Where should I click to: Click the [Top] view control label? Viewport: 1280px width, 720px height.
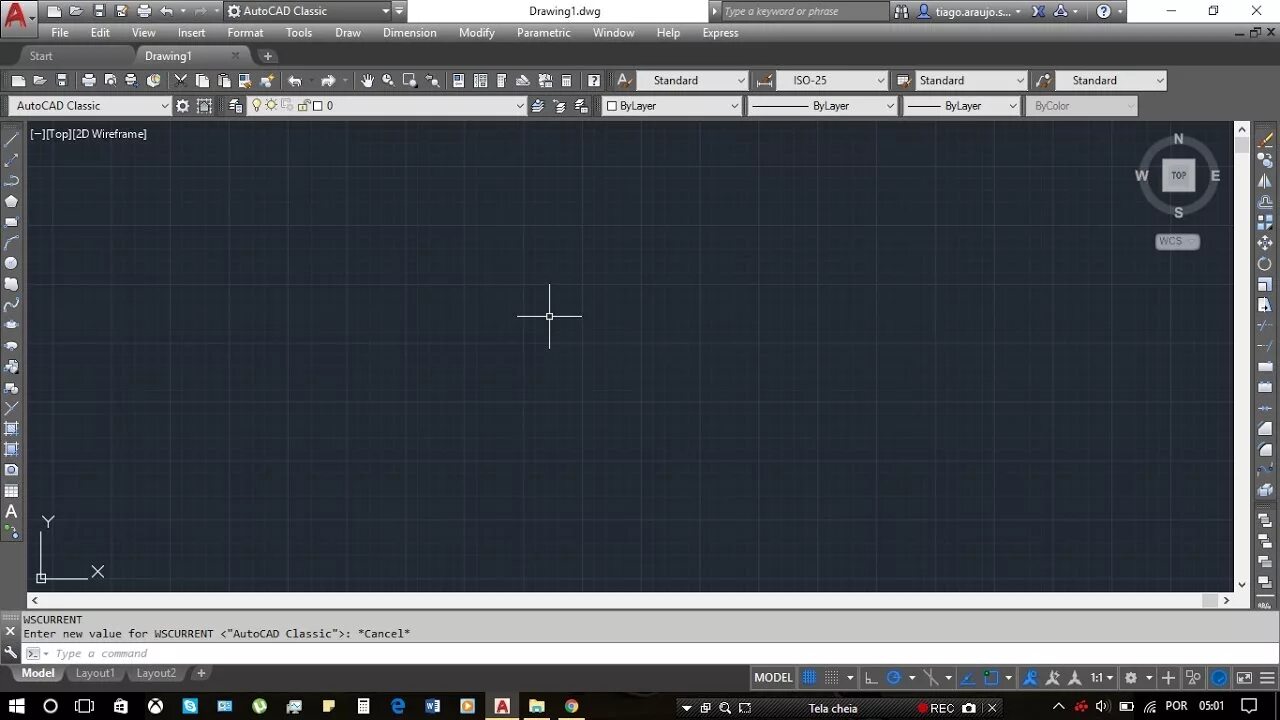click(x=57, y=134)
